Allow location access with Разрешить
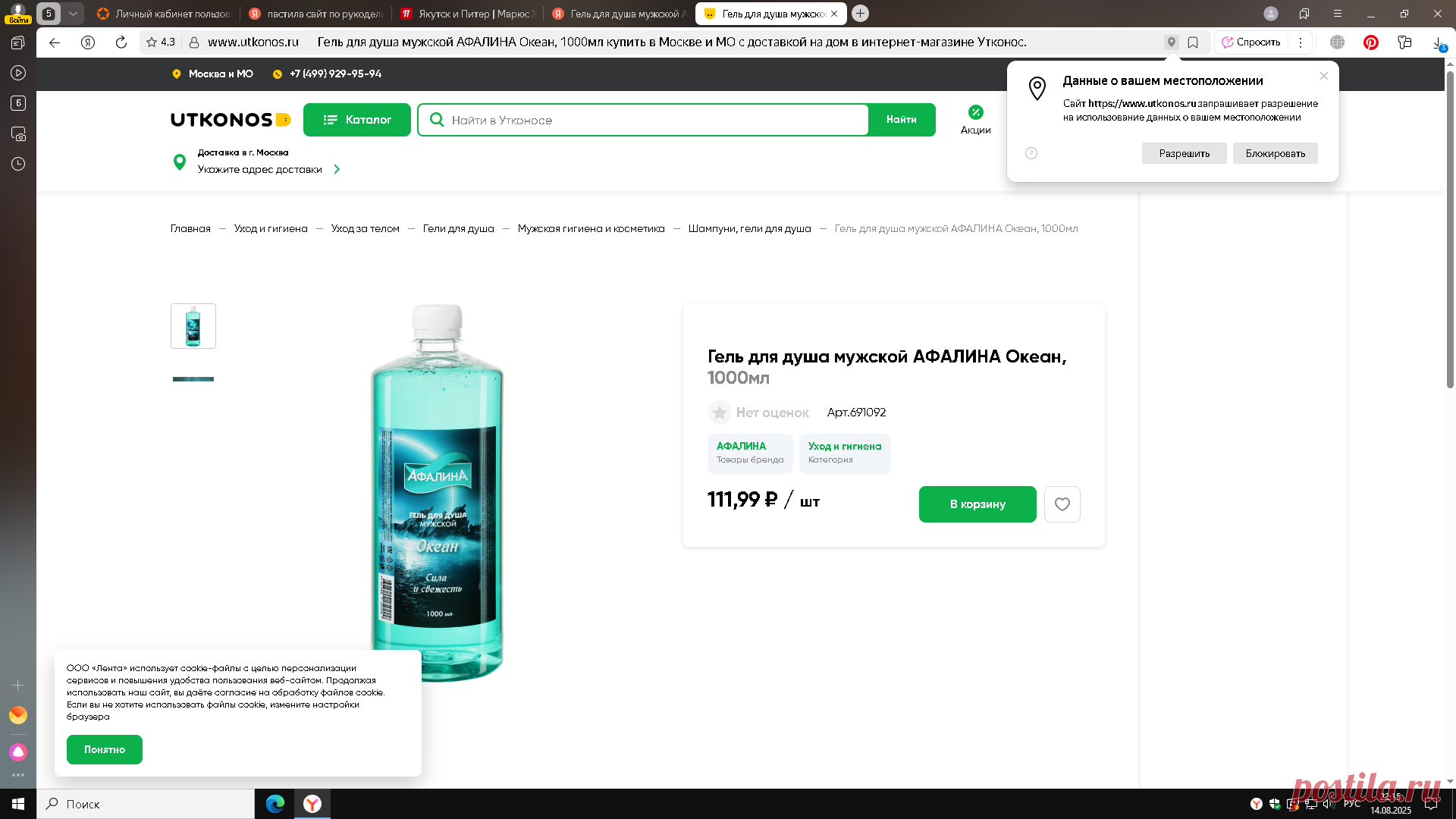Image resolution: width=1456 pixels, height=819 pixels. [1185, 153]
